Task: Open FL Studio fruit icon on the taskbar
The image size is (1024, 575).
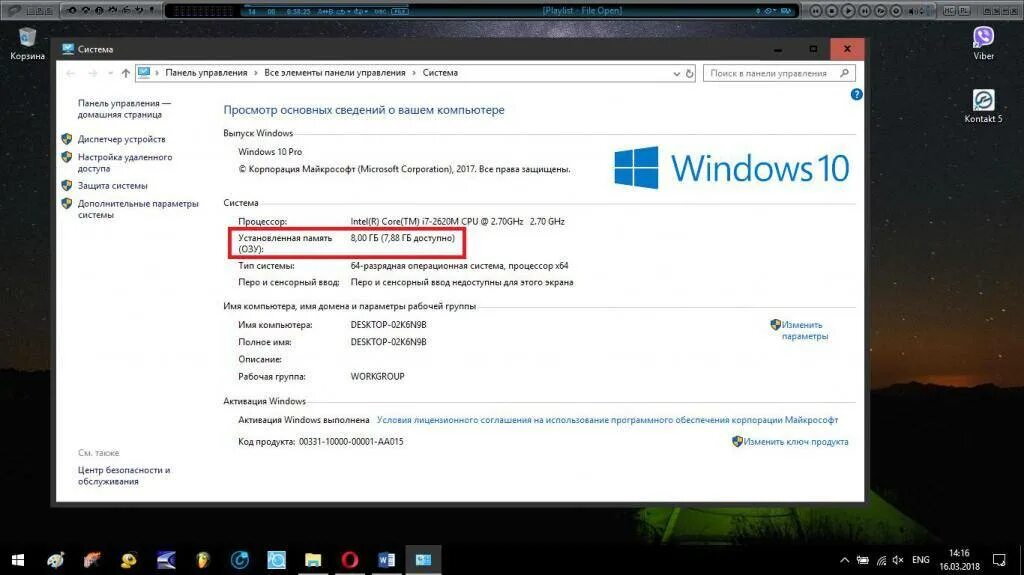Action: click(203, 560)
